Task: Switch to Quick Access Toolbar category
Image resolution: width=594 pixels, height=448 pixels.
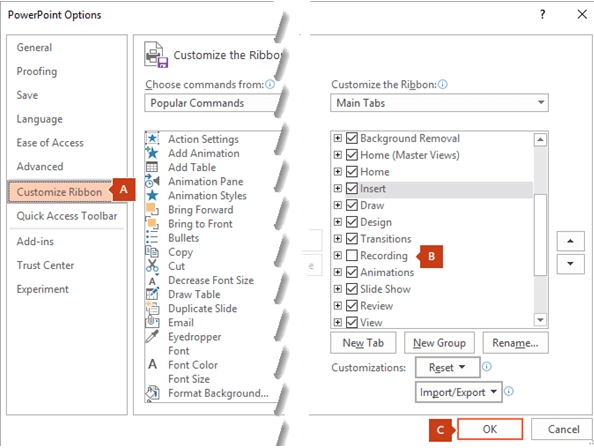Action: pyautogui.click(x=67, y=216)
